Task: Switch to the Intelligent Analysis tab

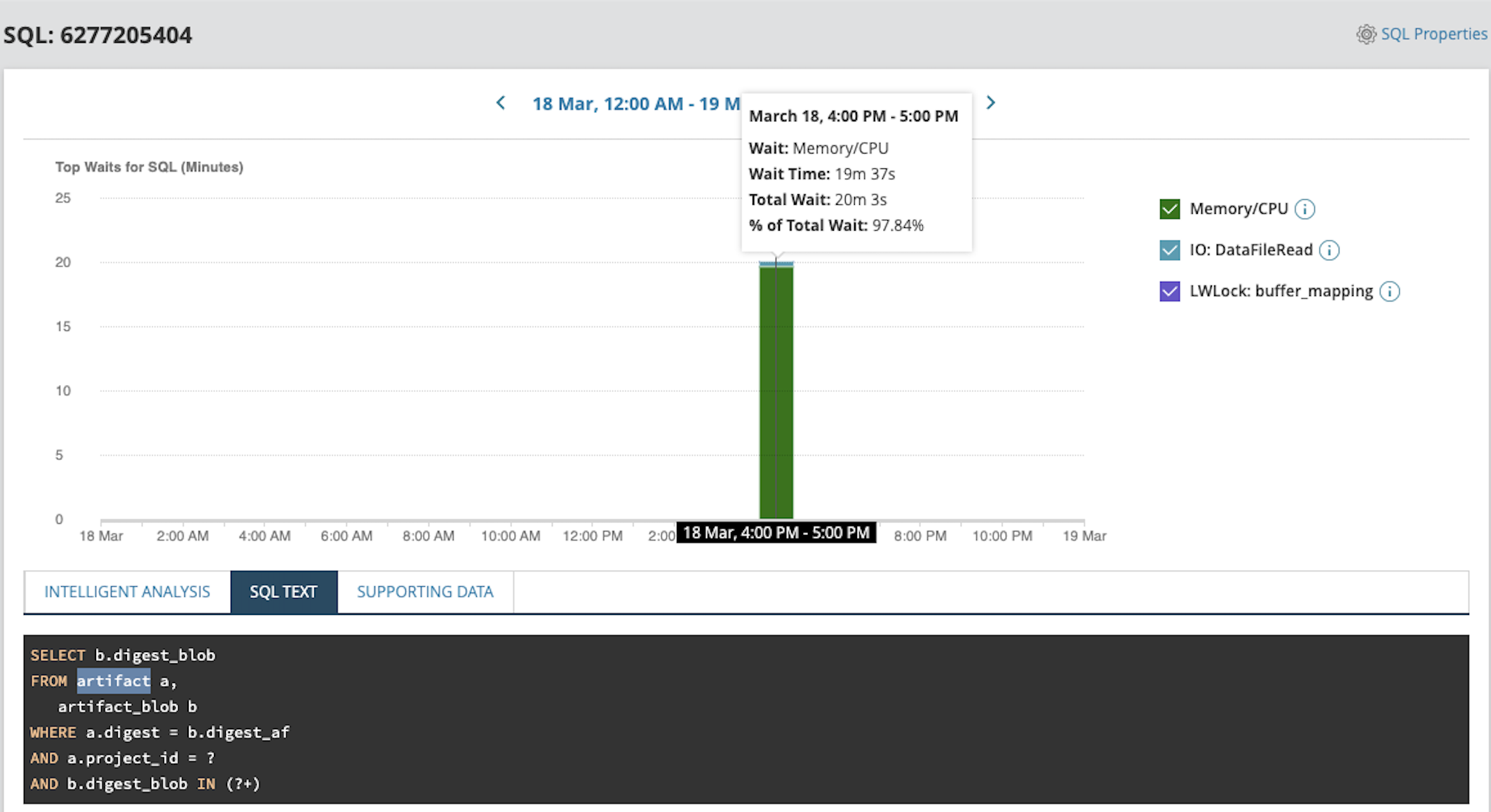Action: (127, 591)
